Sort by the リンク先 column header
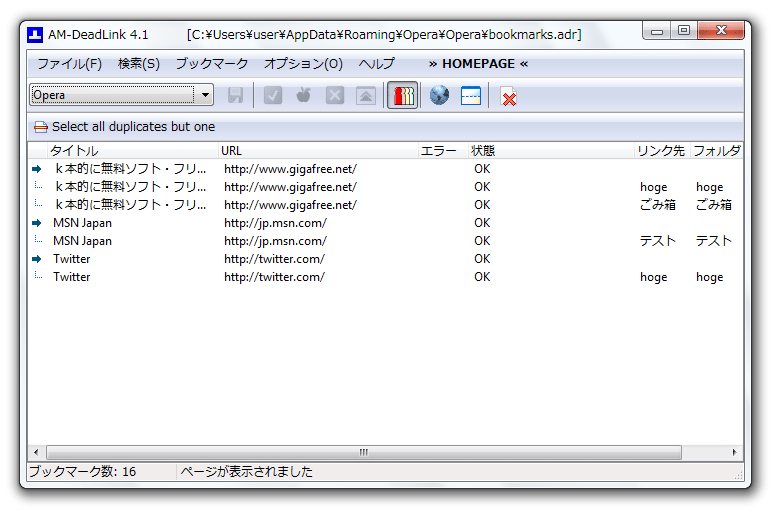 [661, 151]
